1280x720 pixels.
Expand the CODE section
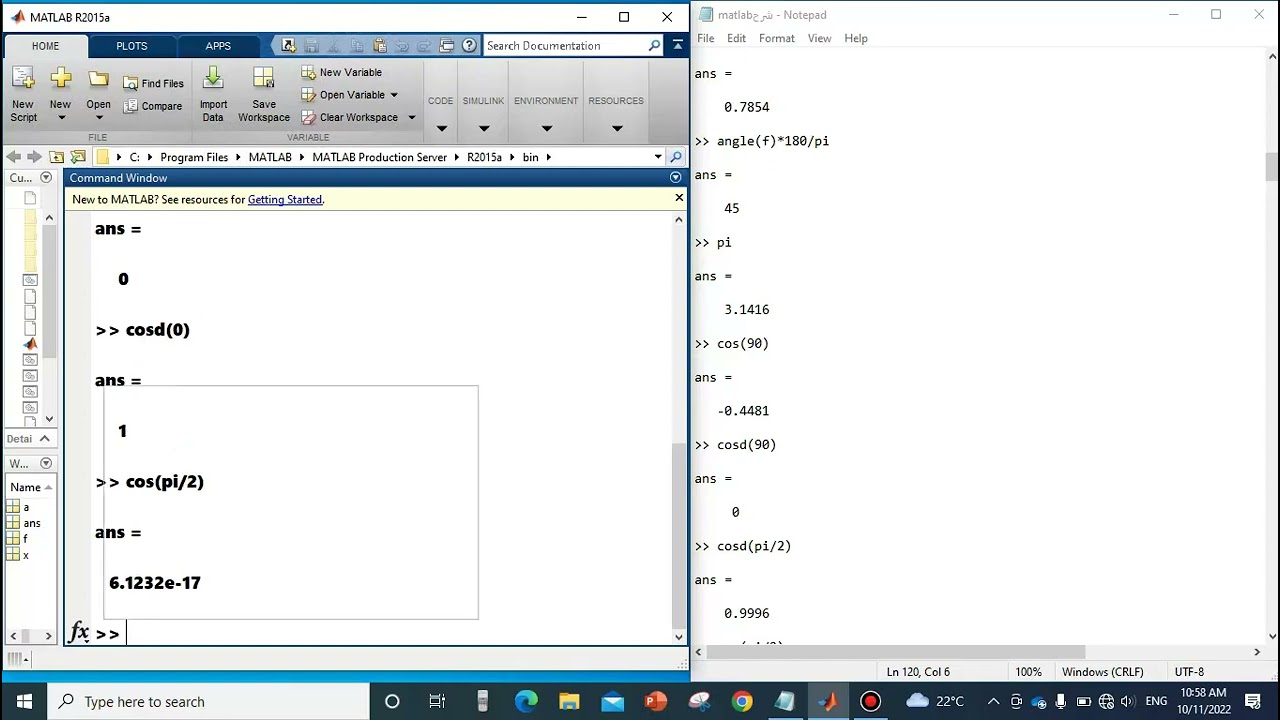coord(441,128)
